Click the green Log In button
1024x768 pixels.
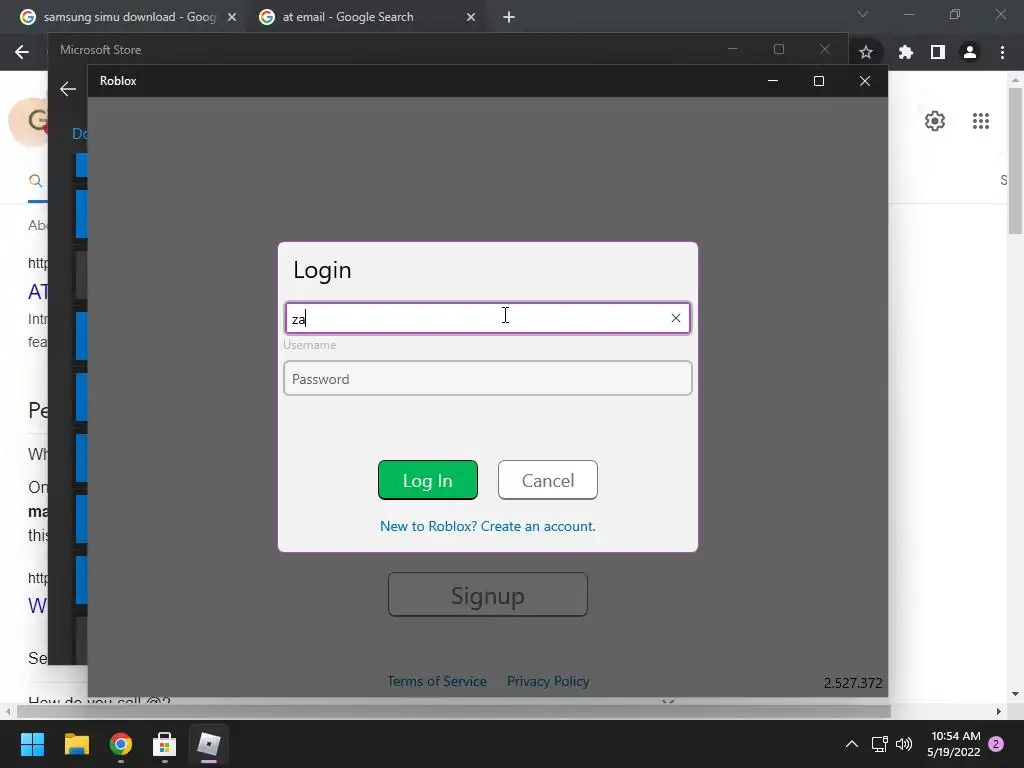point(428,480)
